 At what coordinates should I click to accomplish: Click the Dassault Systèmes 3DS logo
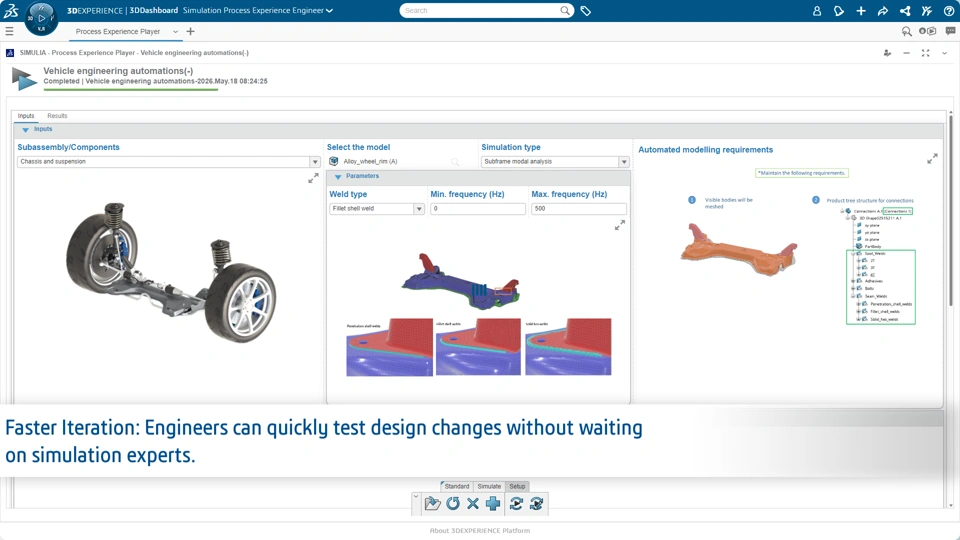click(x=10, y=10)
